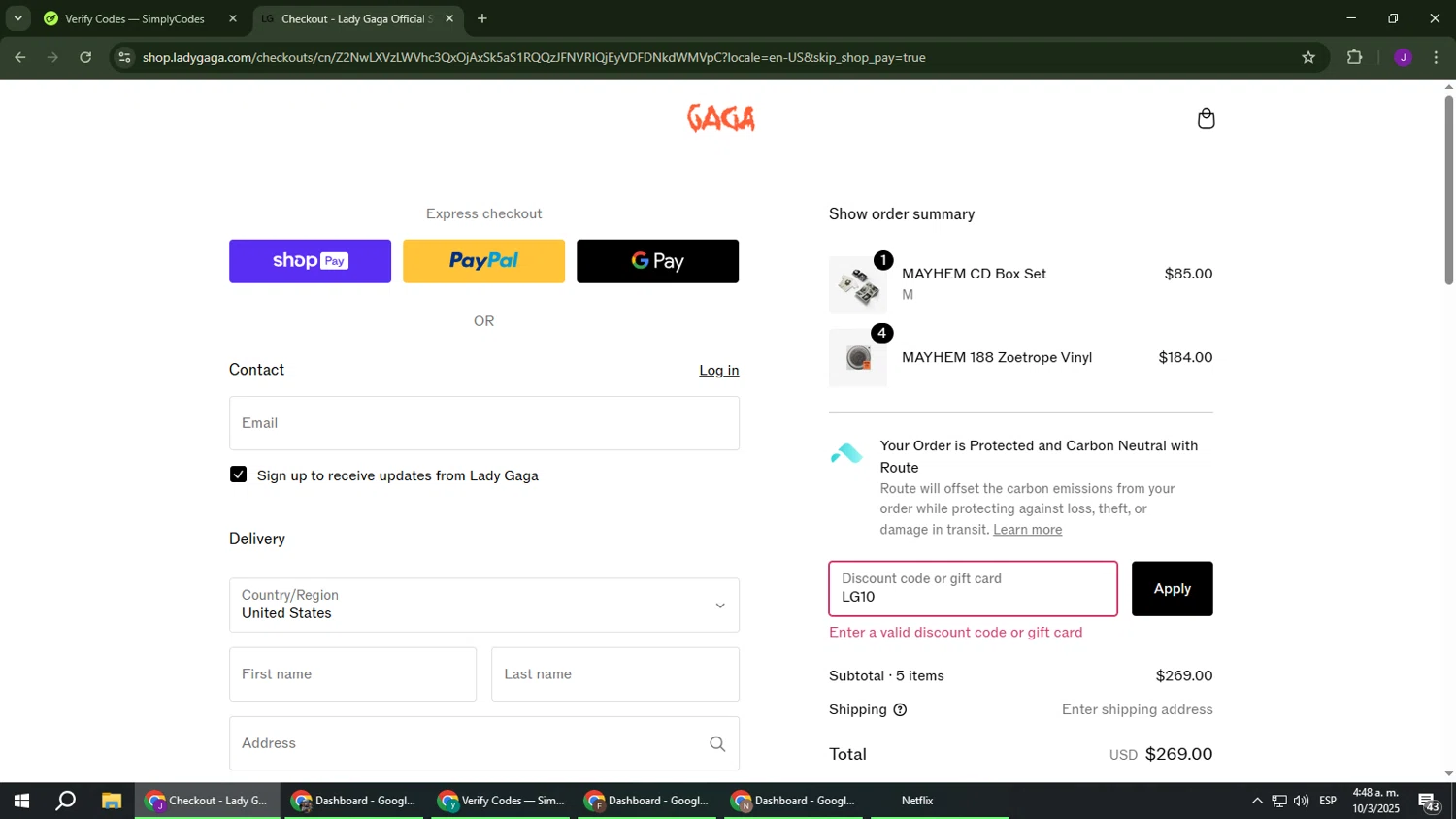
Task: Choose PayPal express checkout
Action: pos(483,261)
